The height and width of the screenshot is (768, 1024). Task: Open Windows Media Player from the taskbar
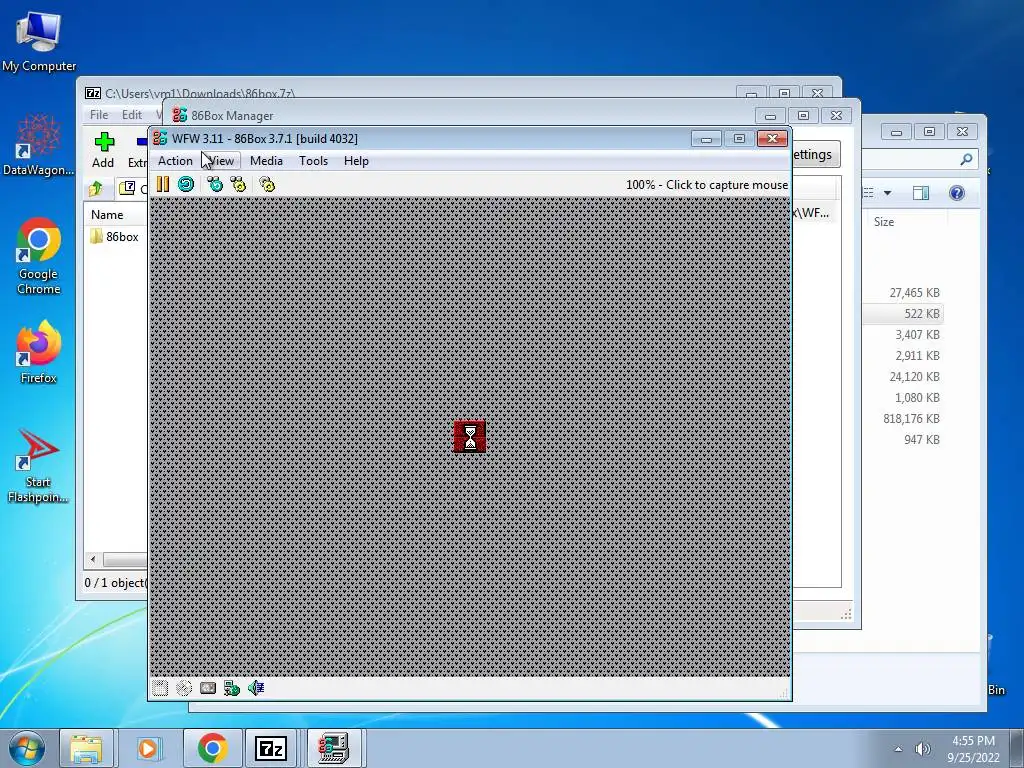pos(148,748)
